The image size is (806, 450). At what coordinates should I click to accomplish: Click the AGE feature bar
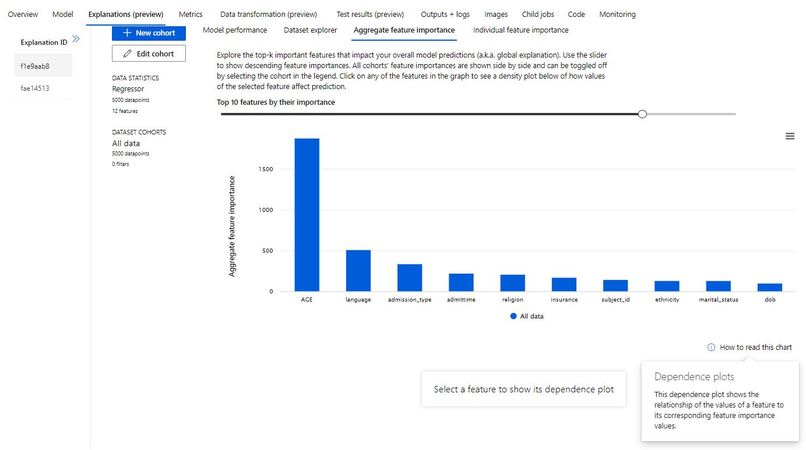tap(307, 214)
